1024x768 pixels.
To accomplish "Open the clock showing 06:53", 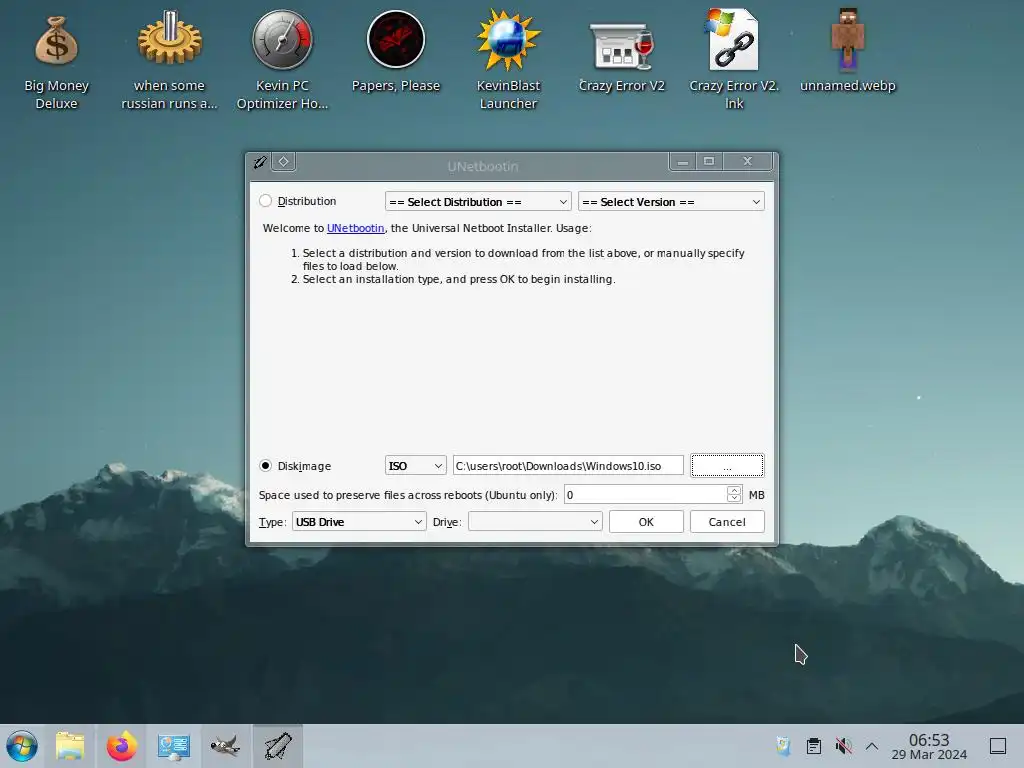I will tap(929, 746).
